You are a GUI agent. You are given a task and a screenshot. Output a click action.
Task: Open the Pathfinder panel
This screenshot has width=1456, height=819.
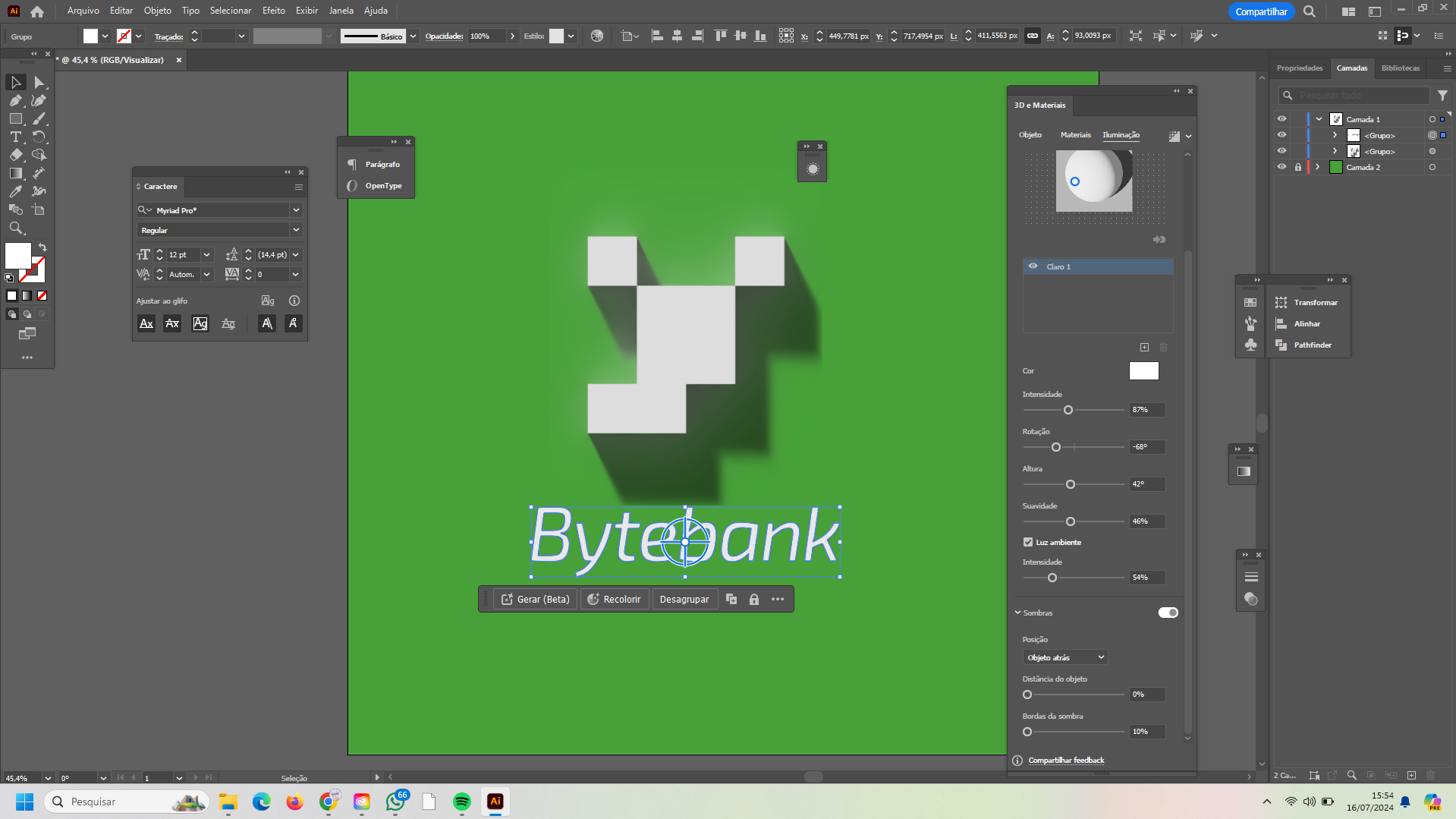click(1304, 345)
